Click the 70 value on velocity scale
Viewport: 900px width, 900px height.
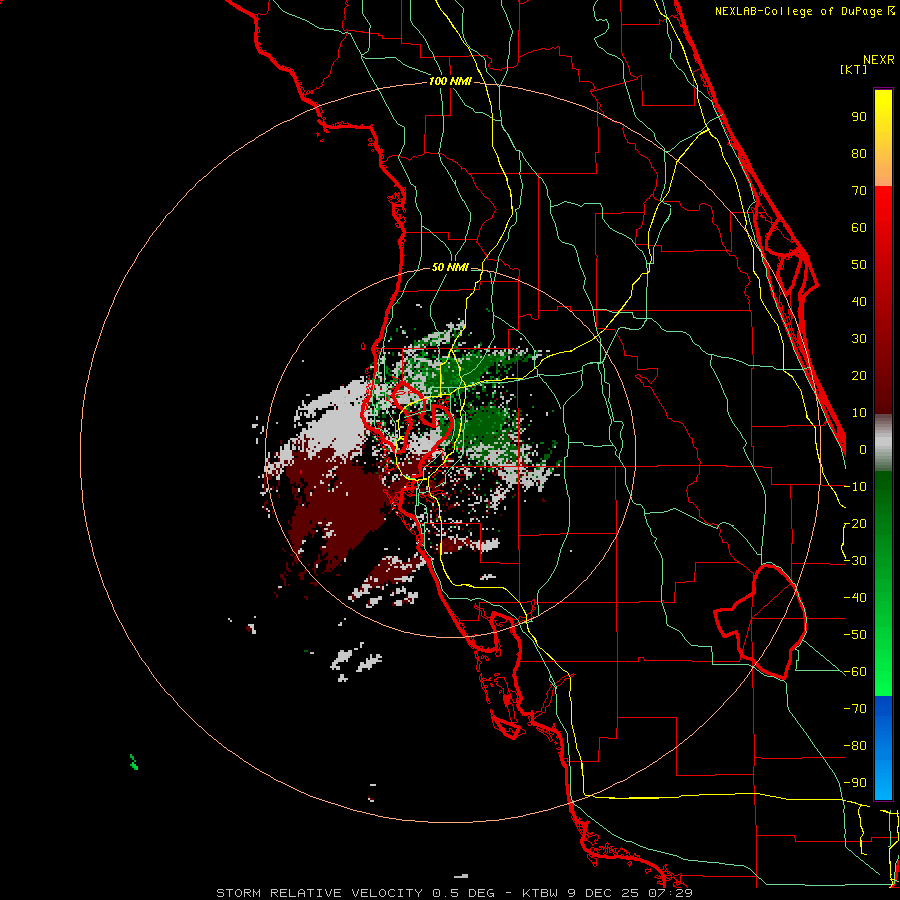pyautogui.click(x=859, y=191)
